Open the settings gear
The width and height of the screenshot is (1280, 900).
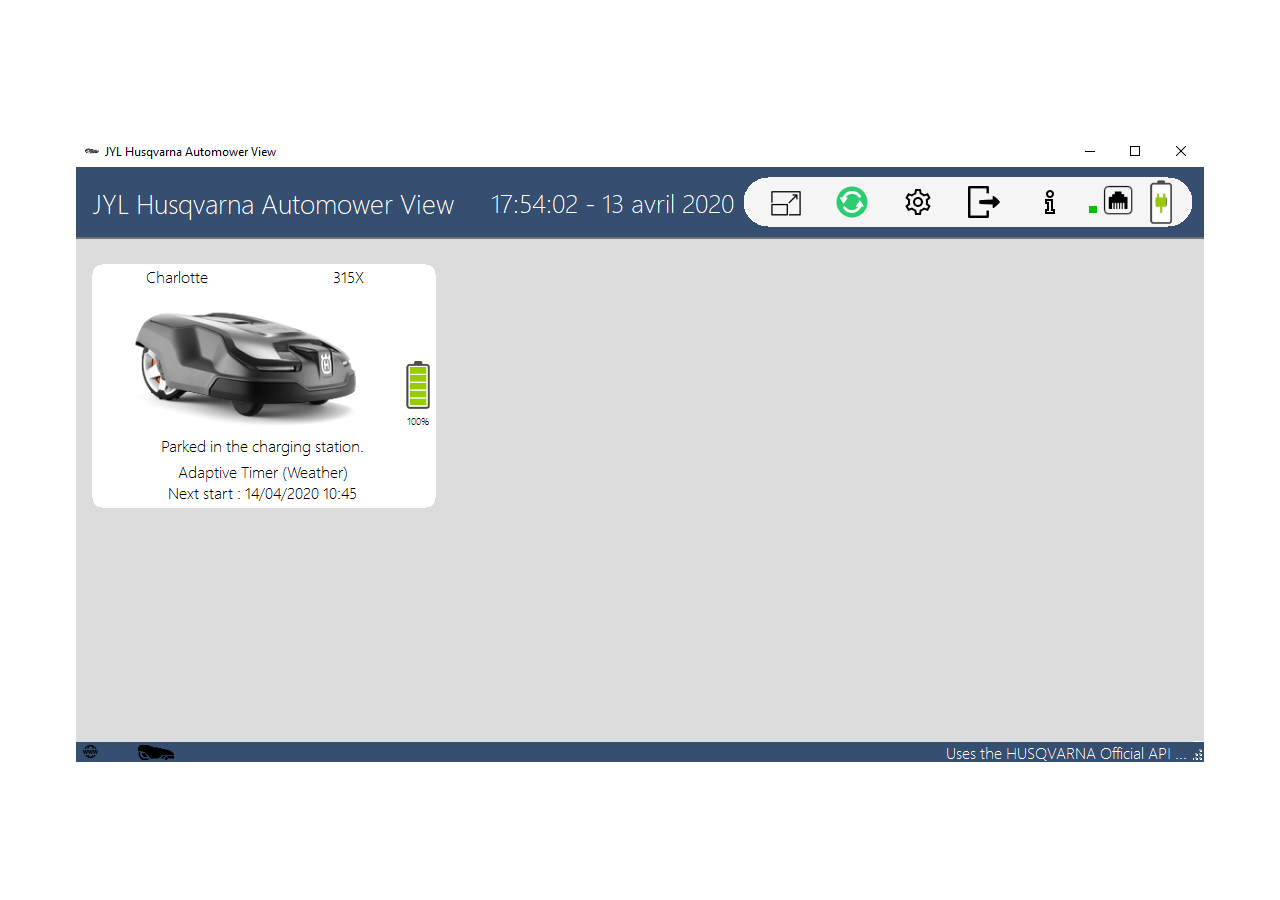coord(917,202)
